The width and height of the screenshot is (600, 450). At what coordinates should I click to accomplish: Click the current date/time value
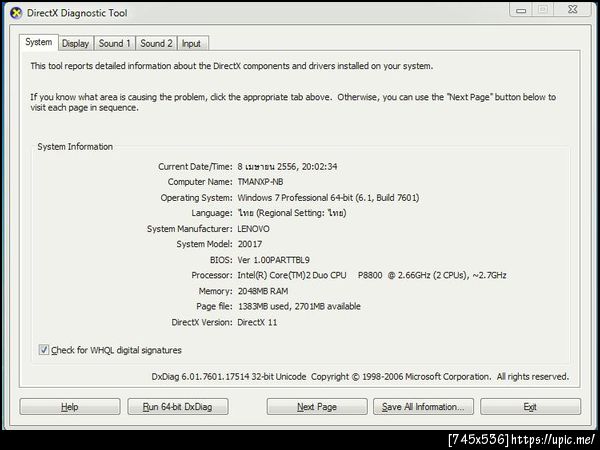(287, 167)
